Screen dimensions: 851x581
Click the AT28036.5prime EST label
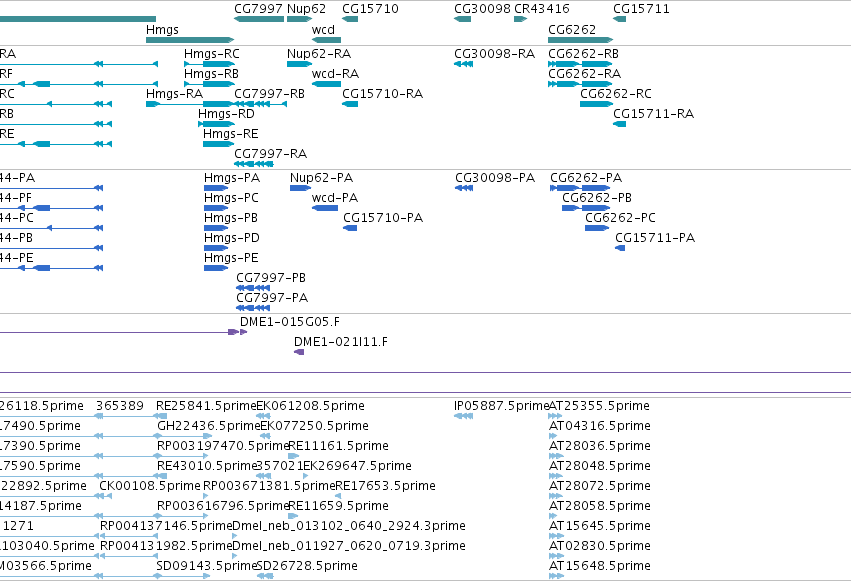pos(600,446)
